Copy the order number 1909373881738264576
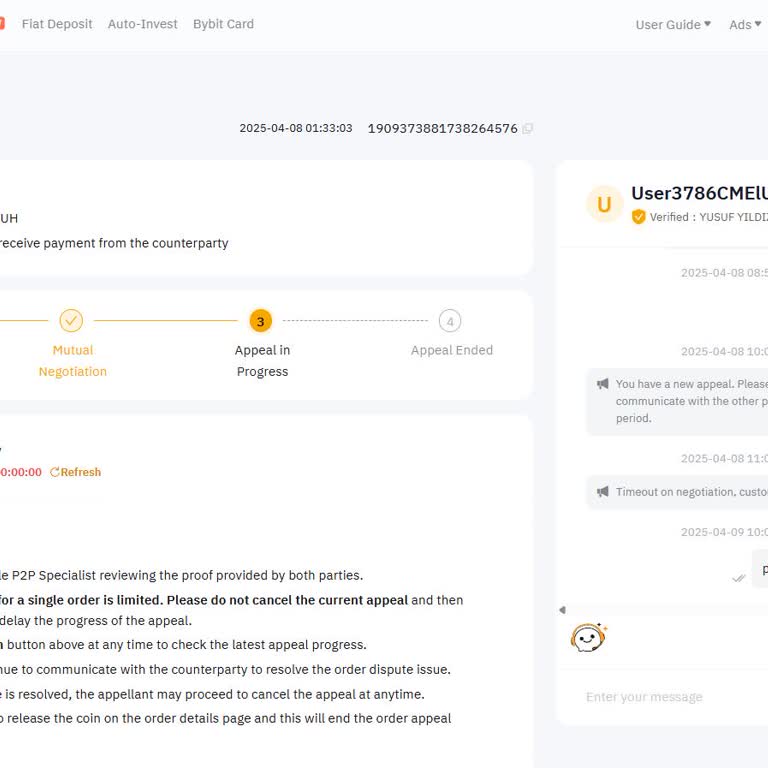 click(528, 129)
